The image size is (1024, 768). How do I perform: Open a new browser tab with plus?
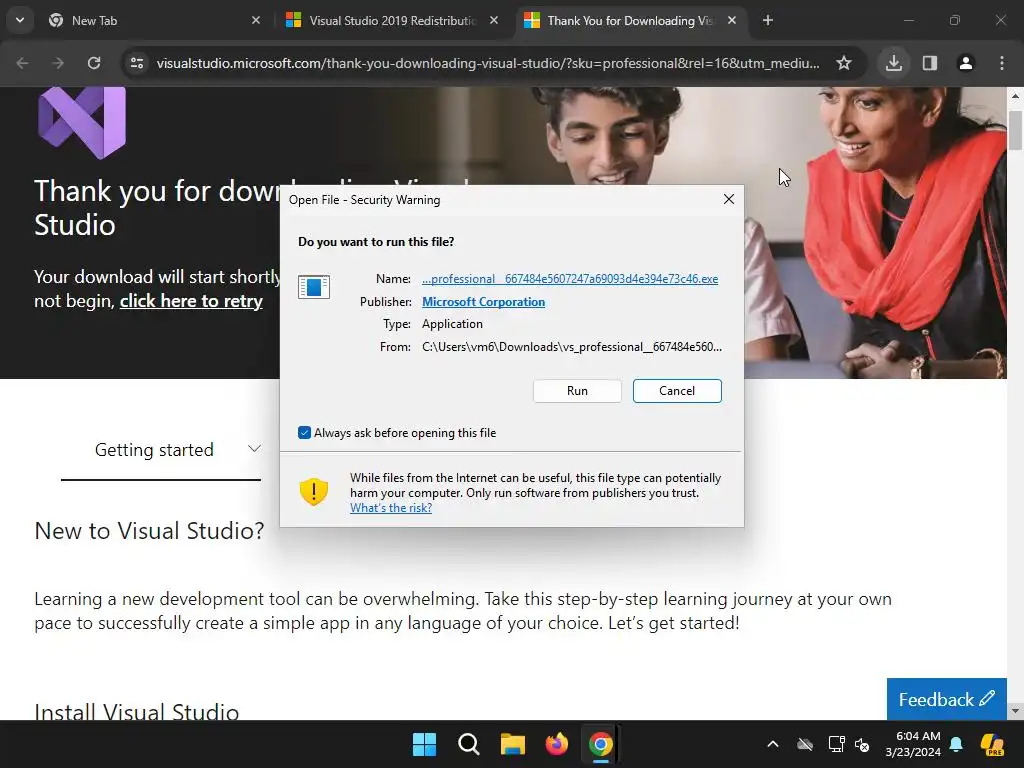(768, 20)
